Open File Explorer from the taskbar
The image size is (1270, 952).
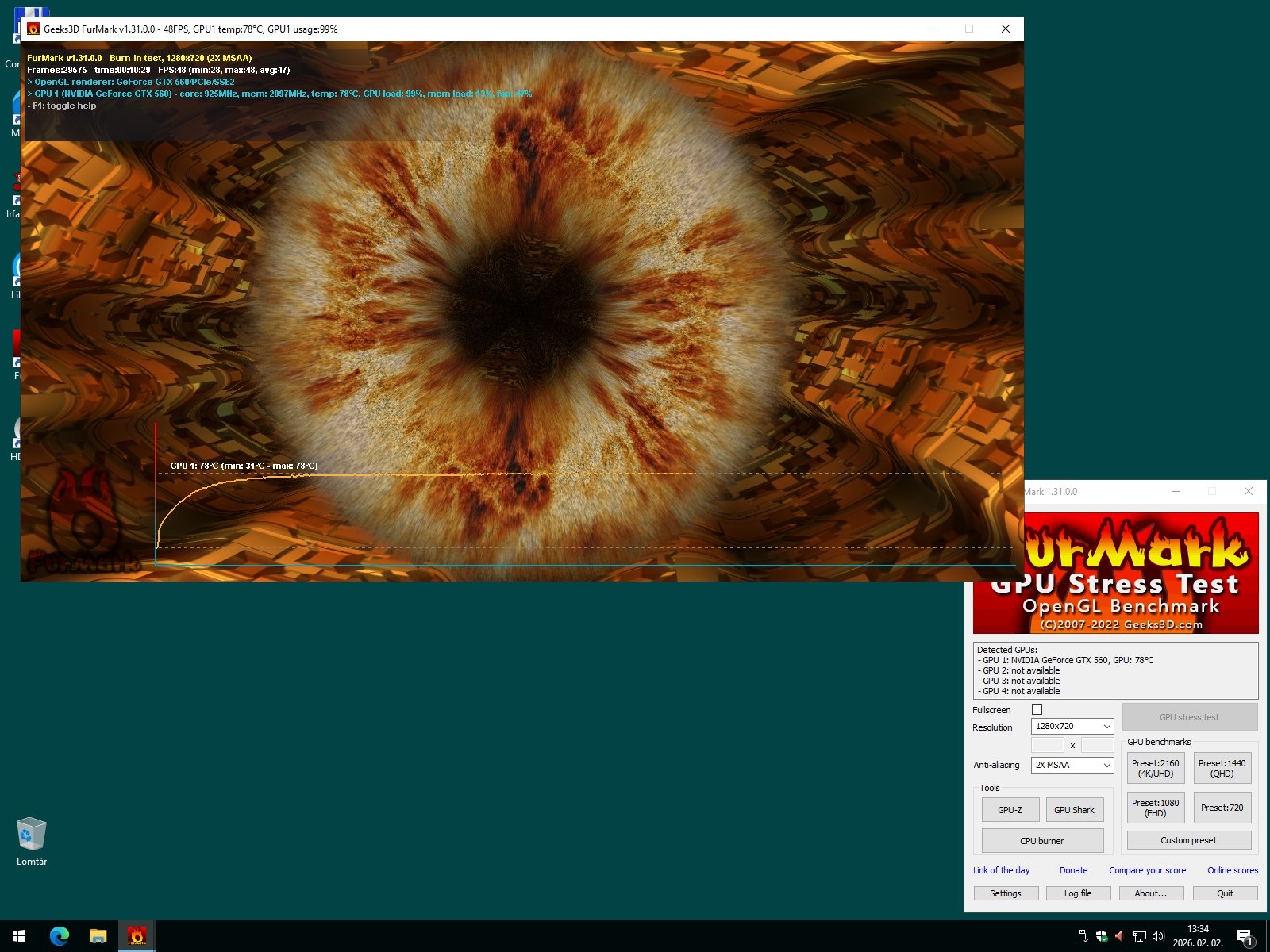point(98,936)
